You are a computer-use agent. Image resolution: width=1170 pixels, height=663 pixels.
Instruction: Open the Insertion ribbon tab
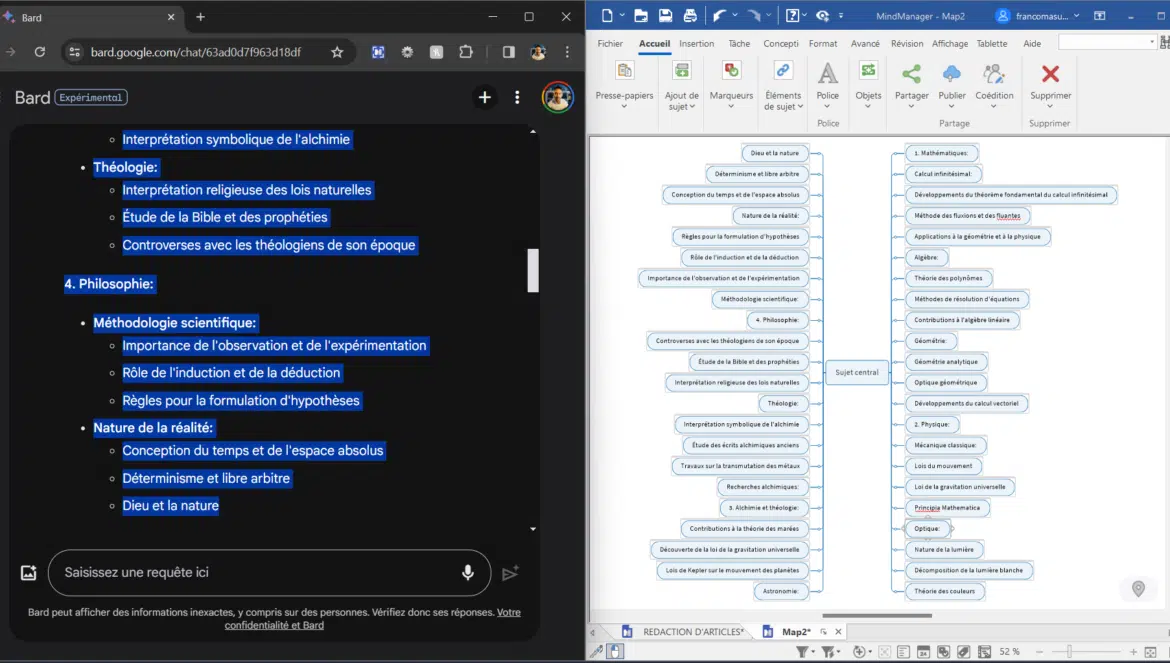coord(696,44)
